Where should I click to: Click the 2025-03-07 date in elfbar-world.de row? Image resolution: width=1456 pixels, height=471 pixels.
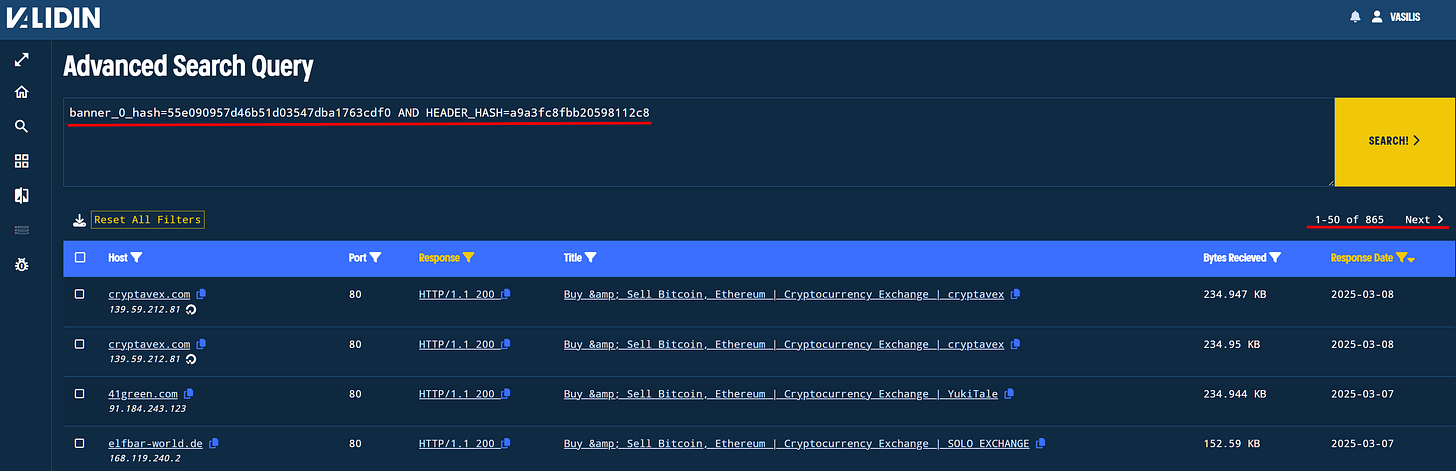[x=1361, y=443]
